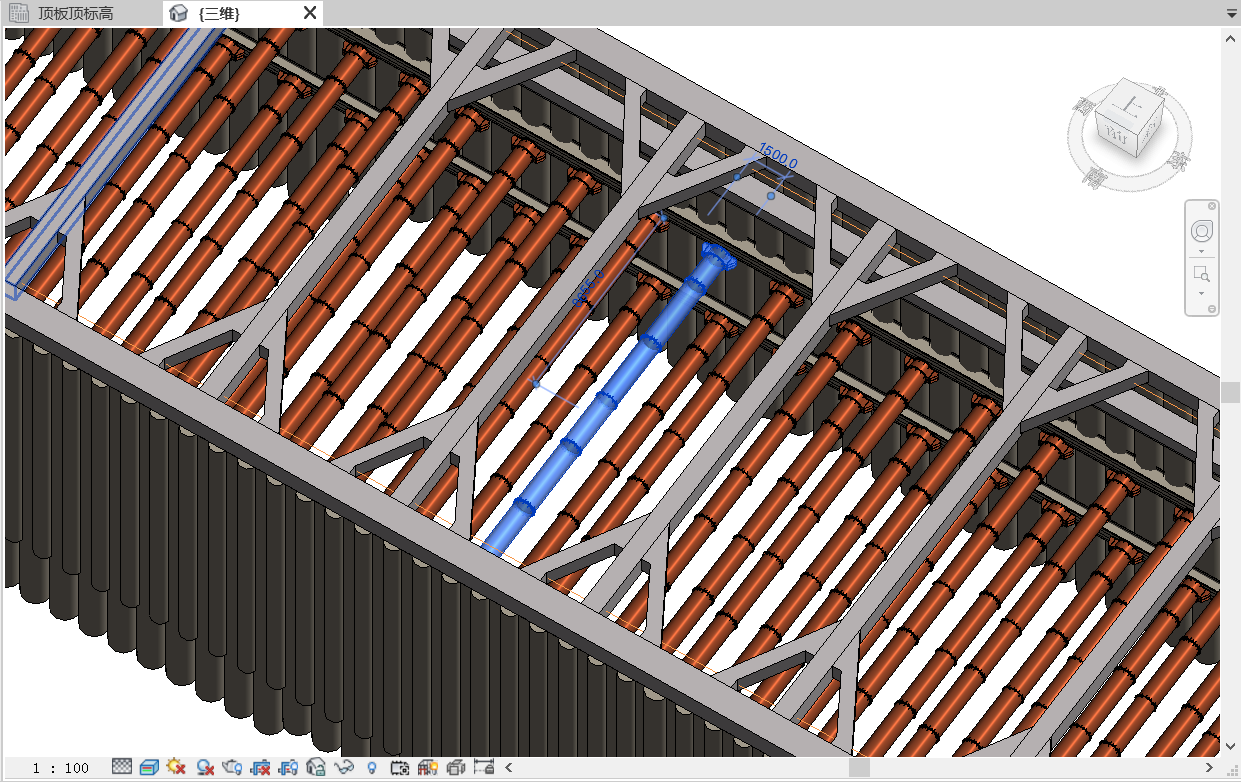Click the Highlight Displacement Sets icon

pyautogui.click(x=455, y=767)
